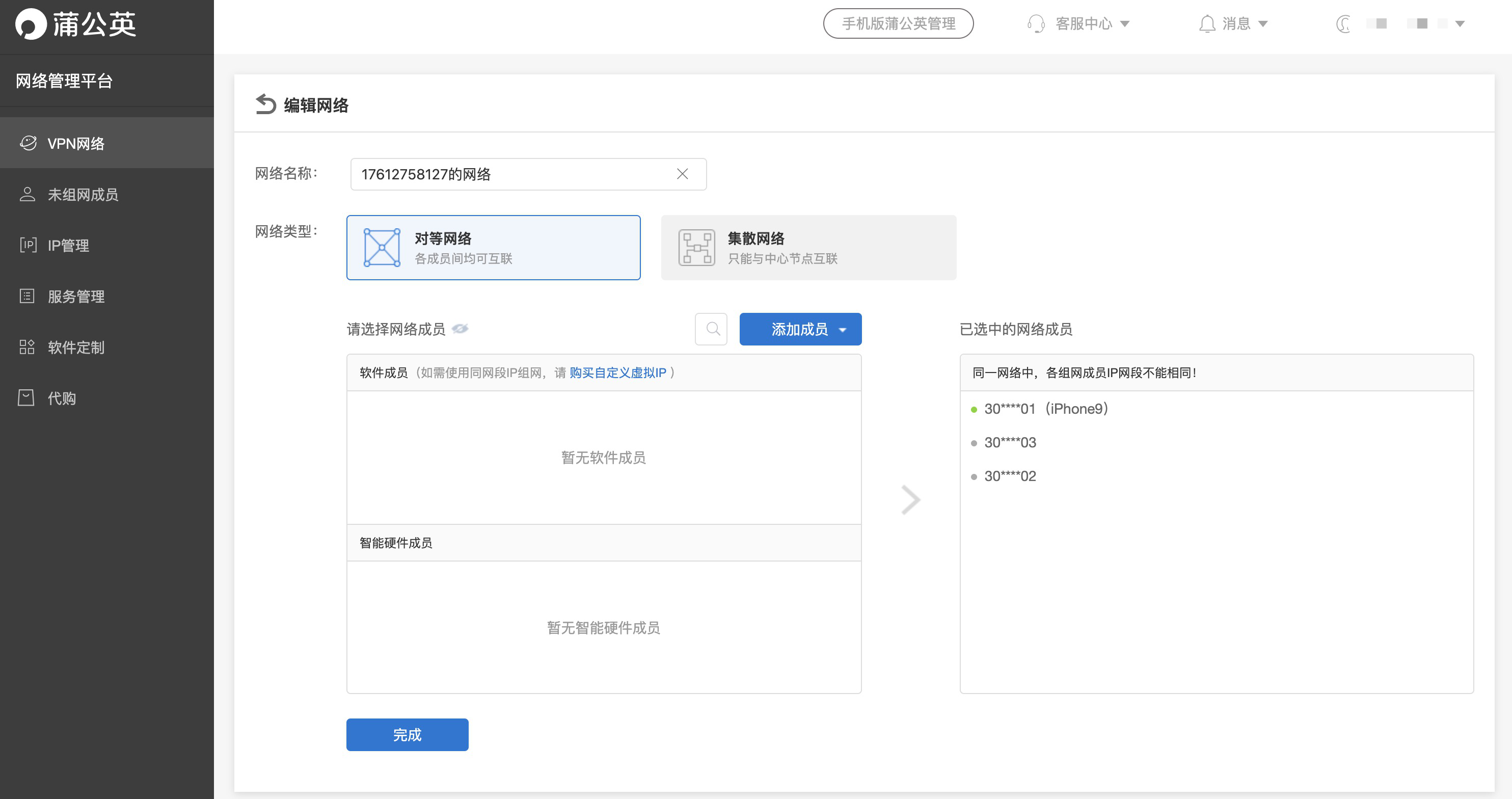Click the 网络管理平台 heading

pos(64,81)
